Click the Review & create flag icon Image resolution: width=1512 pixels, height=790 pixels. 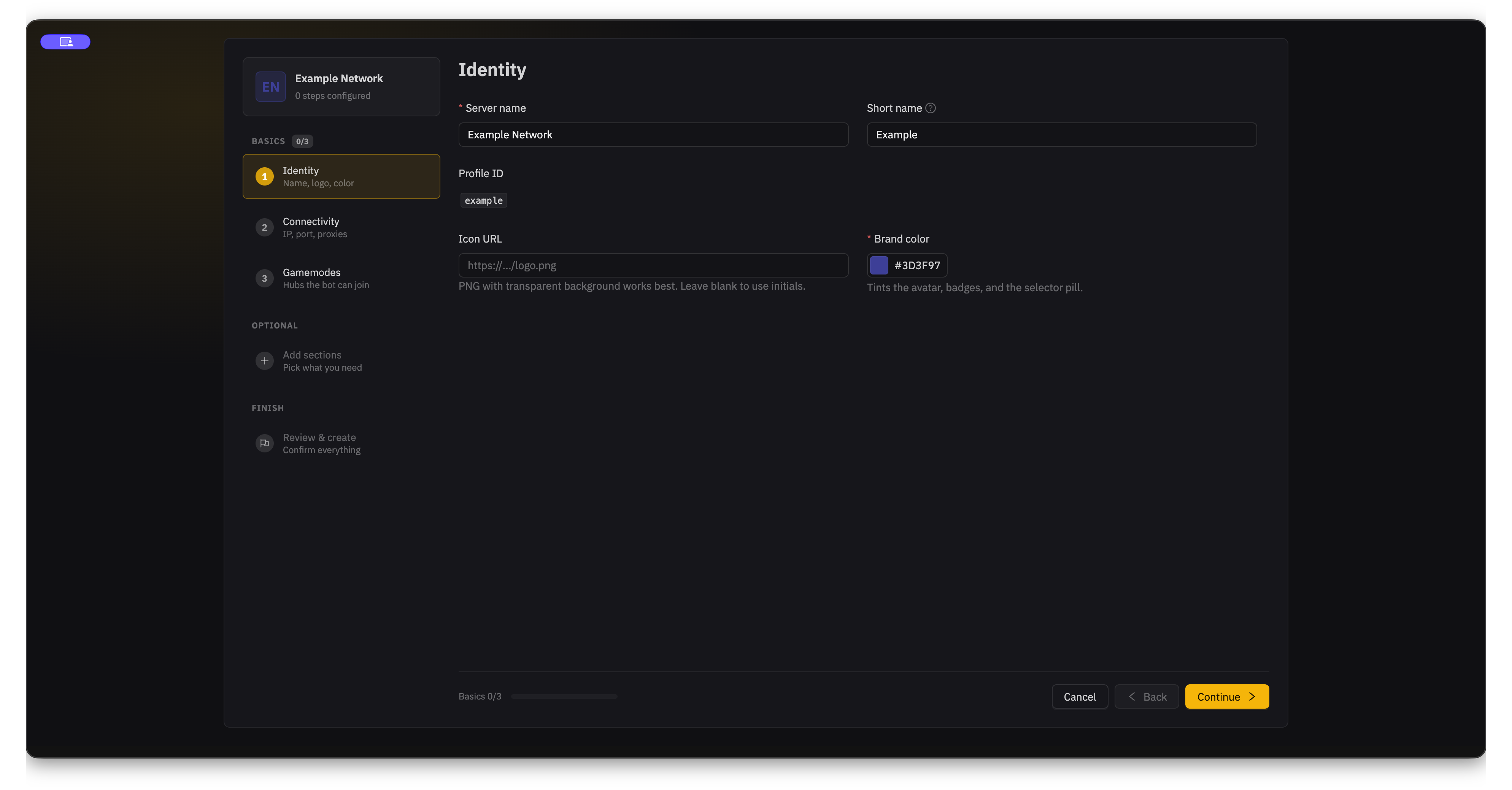(264, 443)
